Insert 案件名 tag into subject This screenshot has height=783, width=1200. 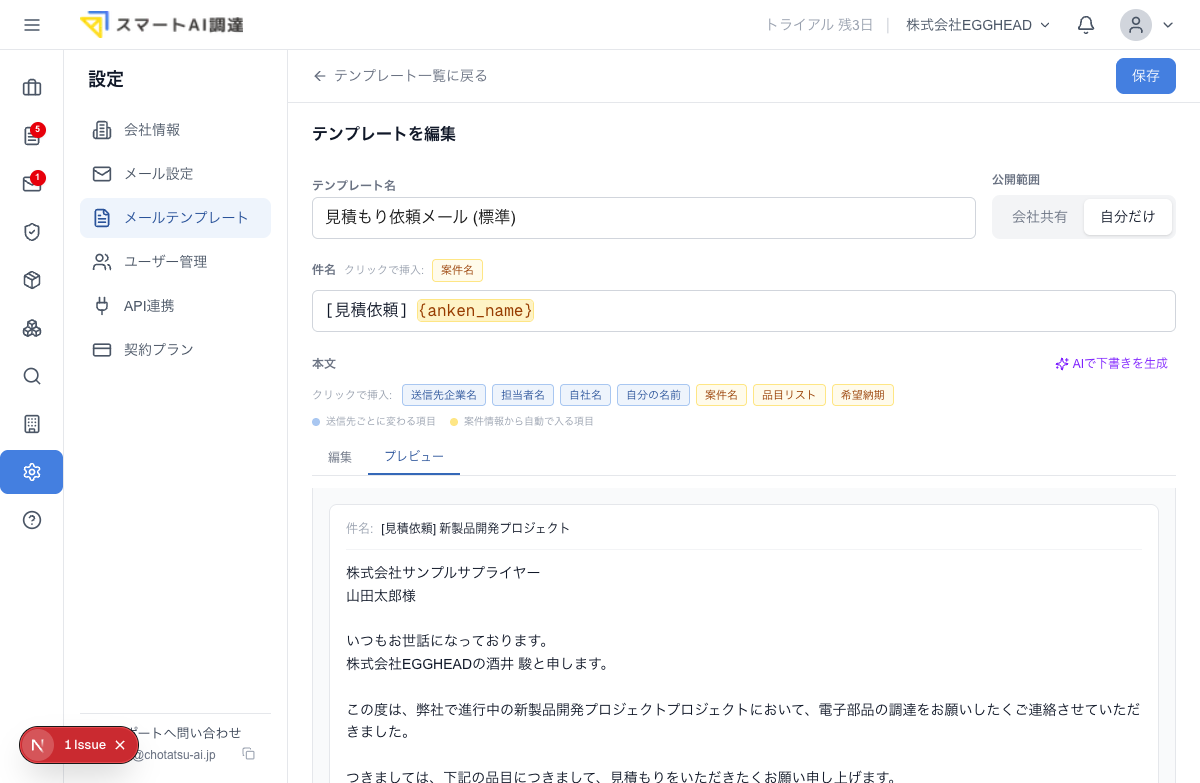pyautogui.click(x=457, y=270)
